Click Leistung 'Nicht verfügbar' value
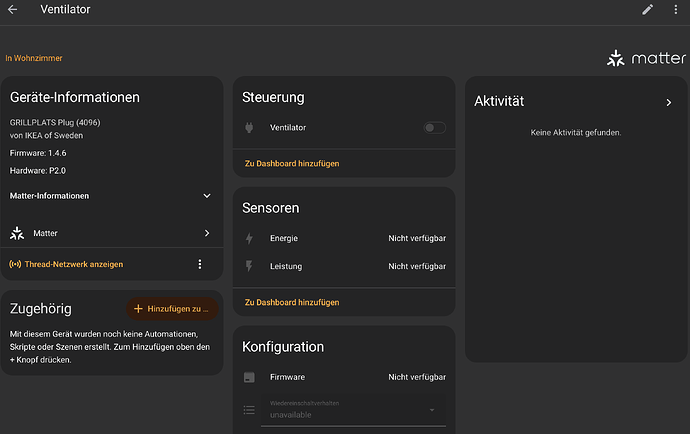The height and width of the screenshot is (434, 690). (417, 266)
